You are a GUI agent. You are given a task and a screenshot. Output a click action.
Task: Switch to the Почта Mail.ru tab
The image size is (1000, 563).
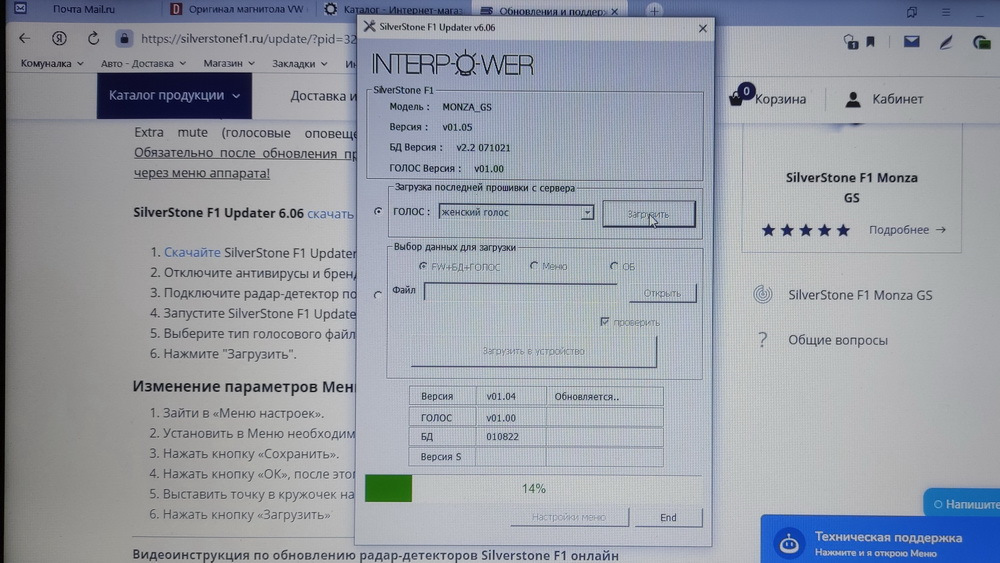[83, 10]
